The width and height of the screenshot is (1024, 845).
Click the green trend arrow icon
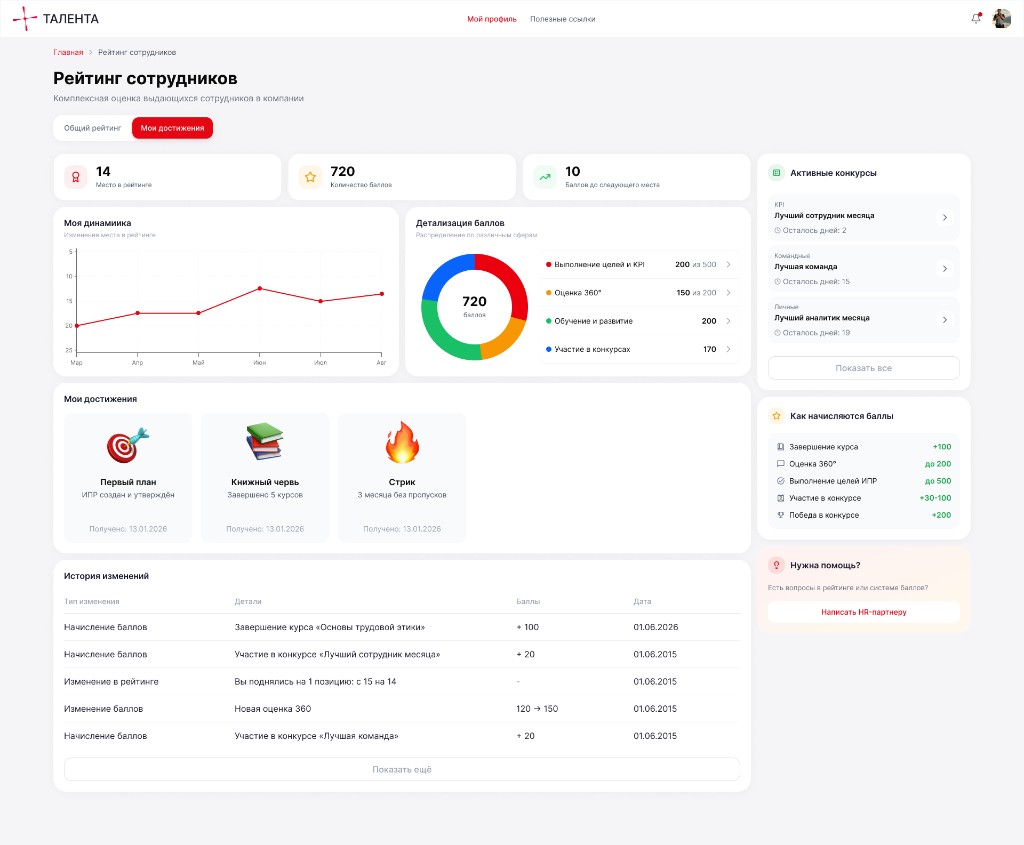[545, 177]
